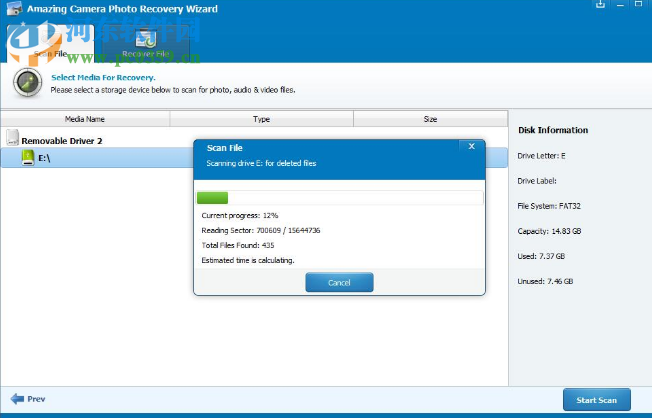Image resolution: width=652 pixels, height=418 pixels.
Task: Click the blue Prev arrow icon
Action: [17, 399]
